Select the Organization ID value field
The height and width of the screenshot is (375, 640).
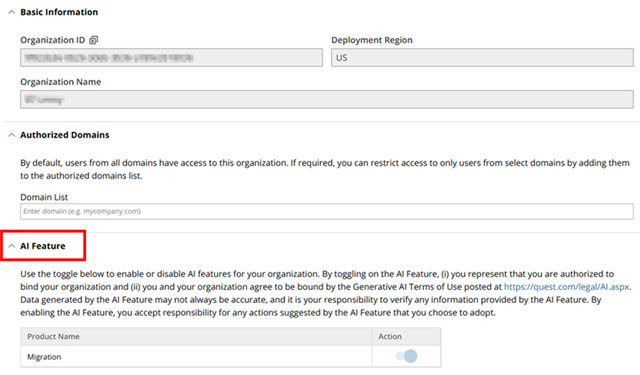171,58
